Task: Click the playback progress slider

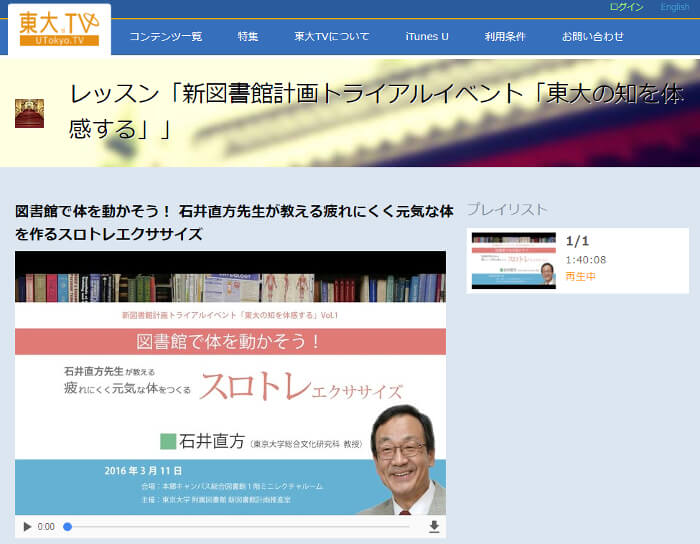Action: coord(237,527)
